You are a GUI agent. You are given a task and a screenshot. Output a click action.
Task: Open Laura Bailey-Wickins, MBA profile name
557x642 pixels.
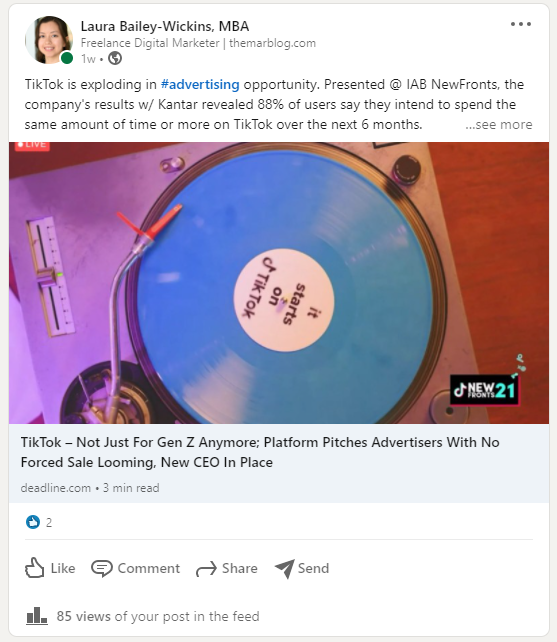pos(165,26)
